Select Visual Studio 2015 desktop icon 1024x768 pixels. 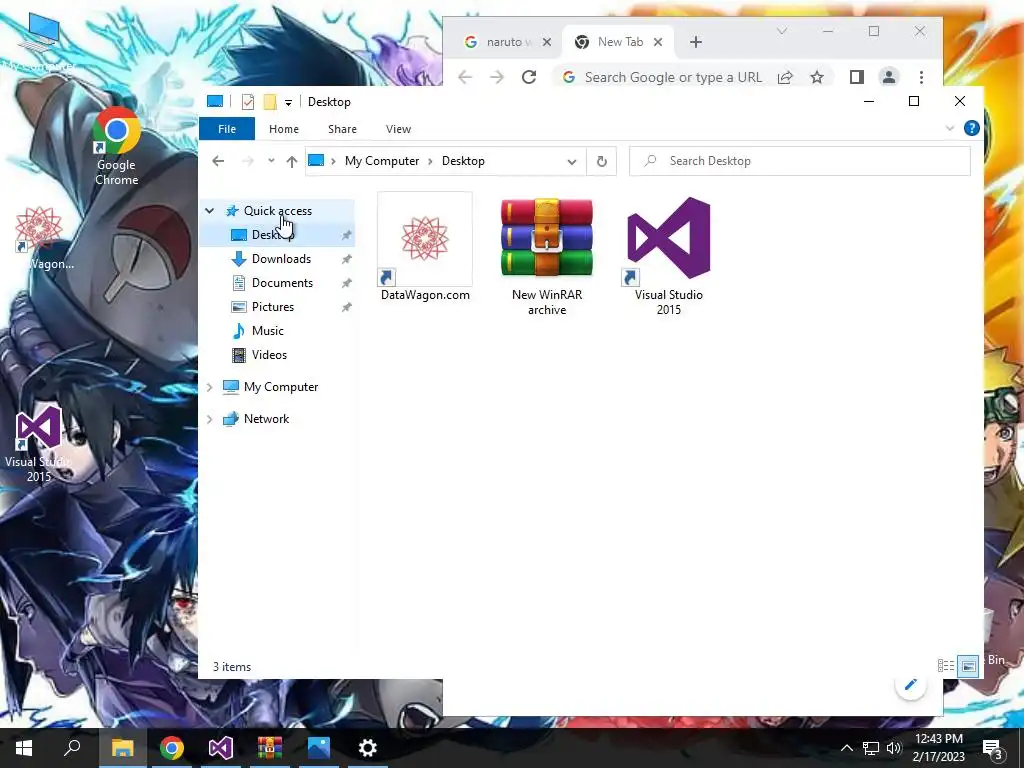pos(39,444)
